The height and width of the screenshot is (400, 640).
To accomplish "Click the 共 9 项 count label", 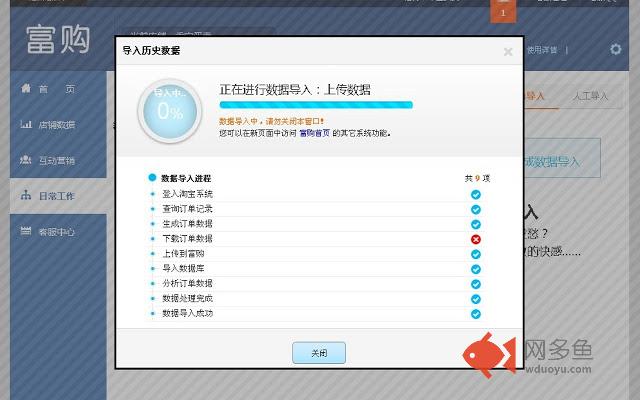I will click(477, 178).
